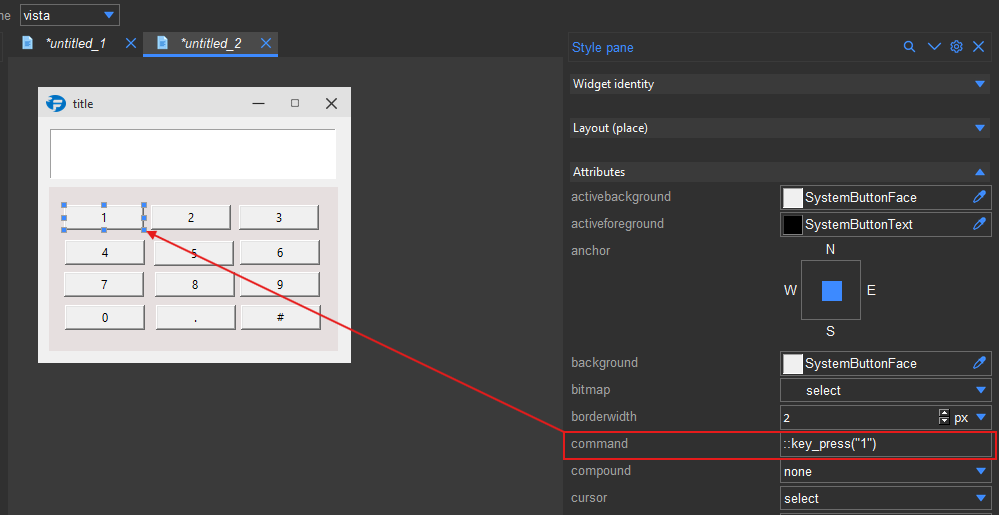Select the 6 button in design window

tap(280, 252)
